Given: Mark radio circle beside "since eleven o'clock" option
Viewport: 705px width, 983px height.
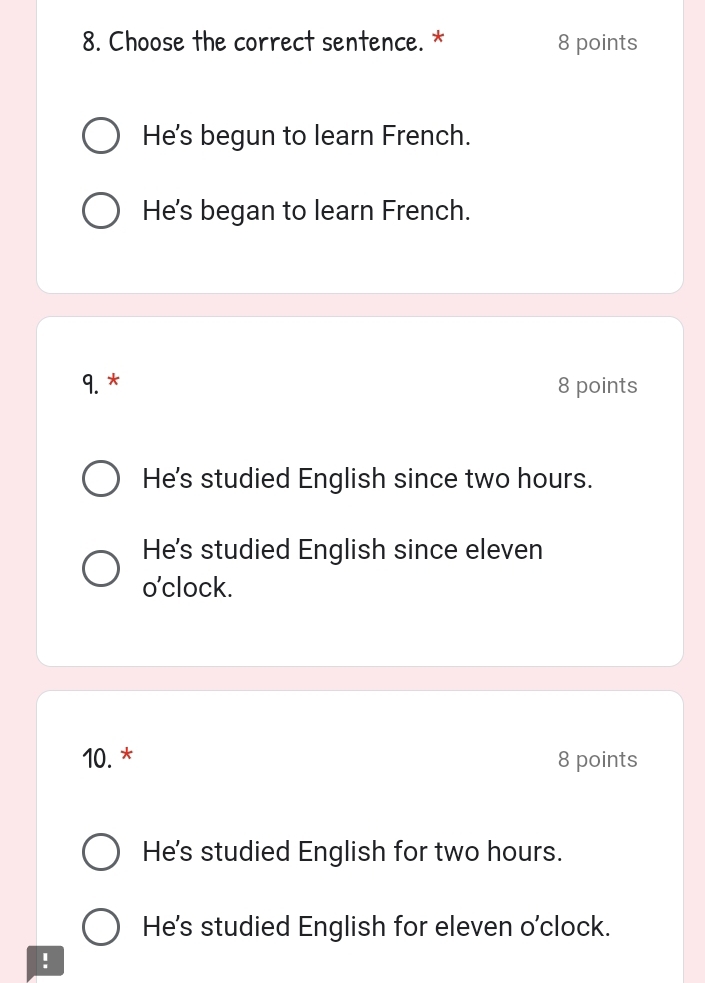Looking at the screenshot, I should pyautogui.click(x=101, y=569).
